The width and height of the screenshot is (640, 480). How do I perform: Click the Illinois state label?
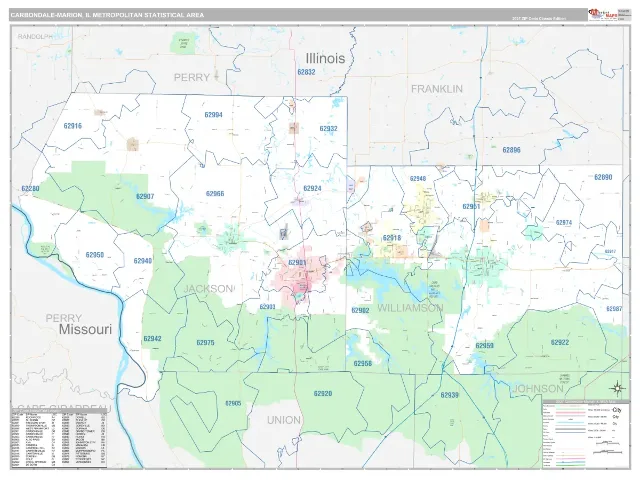pyautogui.click(x=325, y=58)
